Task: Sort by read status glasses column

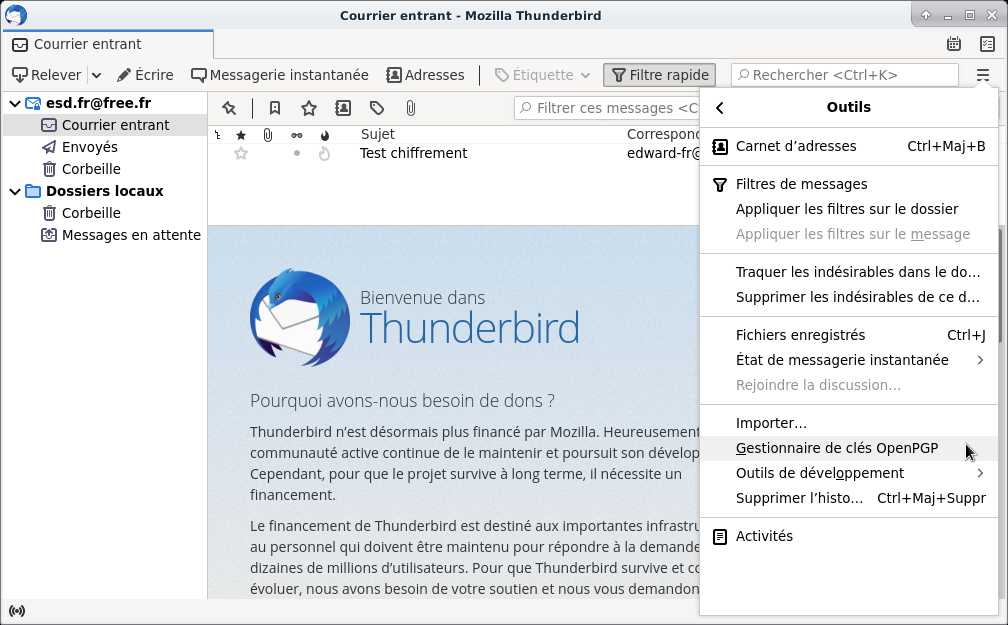Action: (x=296, y=134)
